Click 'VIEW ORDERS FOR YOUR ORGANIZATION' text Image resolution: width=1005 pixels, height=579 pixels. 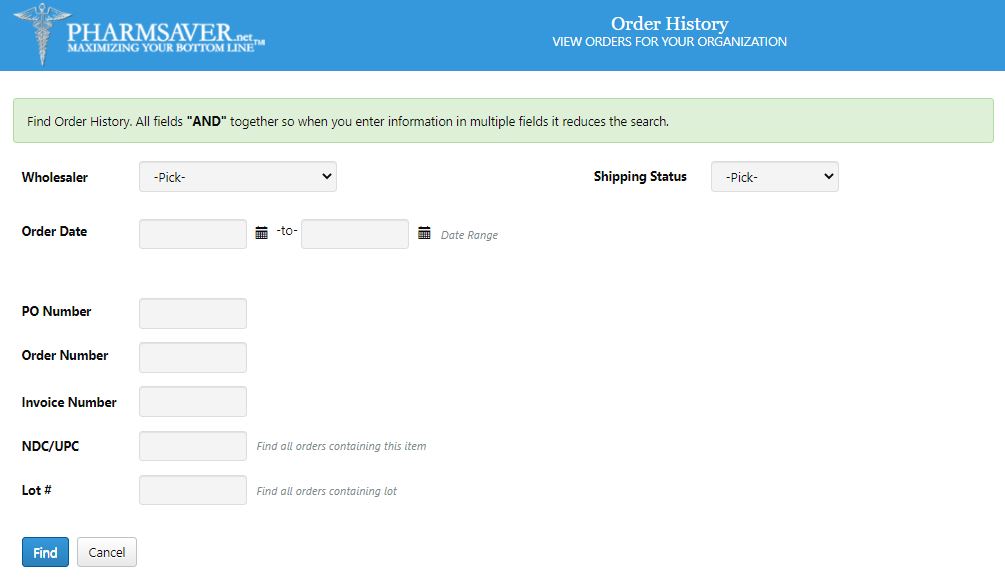point(669,42)
